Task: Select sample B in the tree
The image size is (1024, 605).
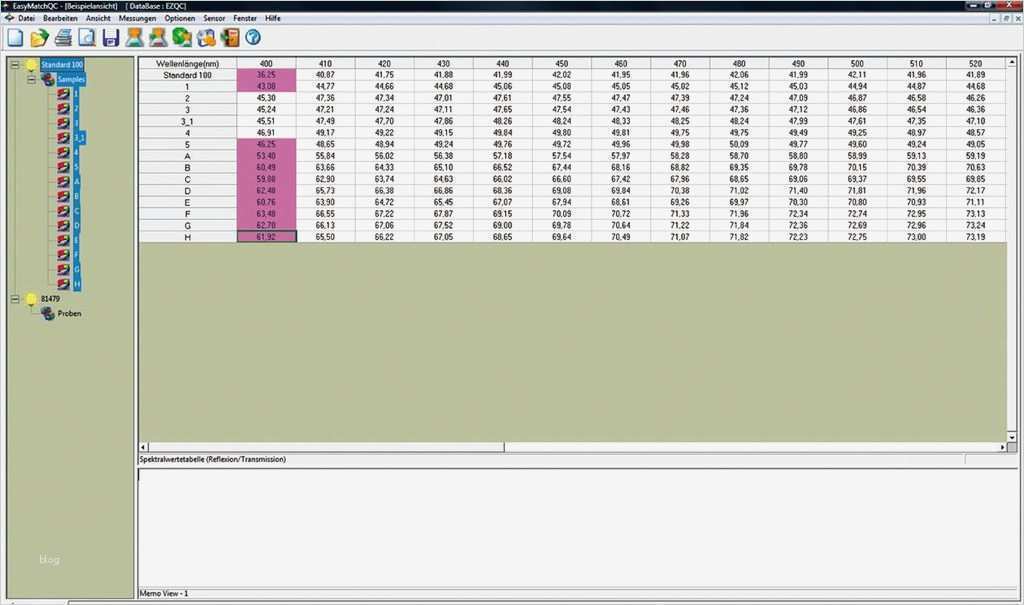Action: coord(76,196)
